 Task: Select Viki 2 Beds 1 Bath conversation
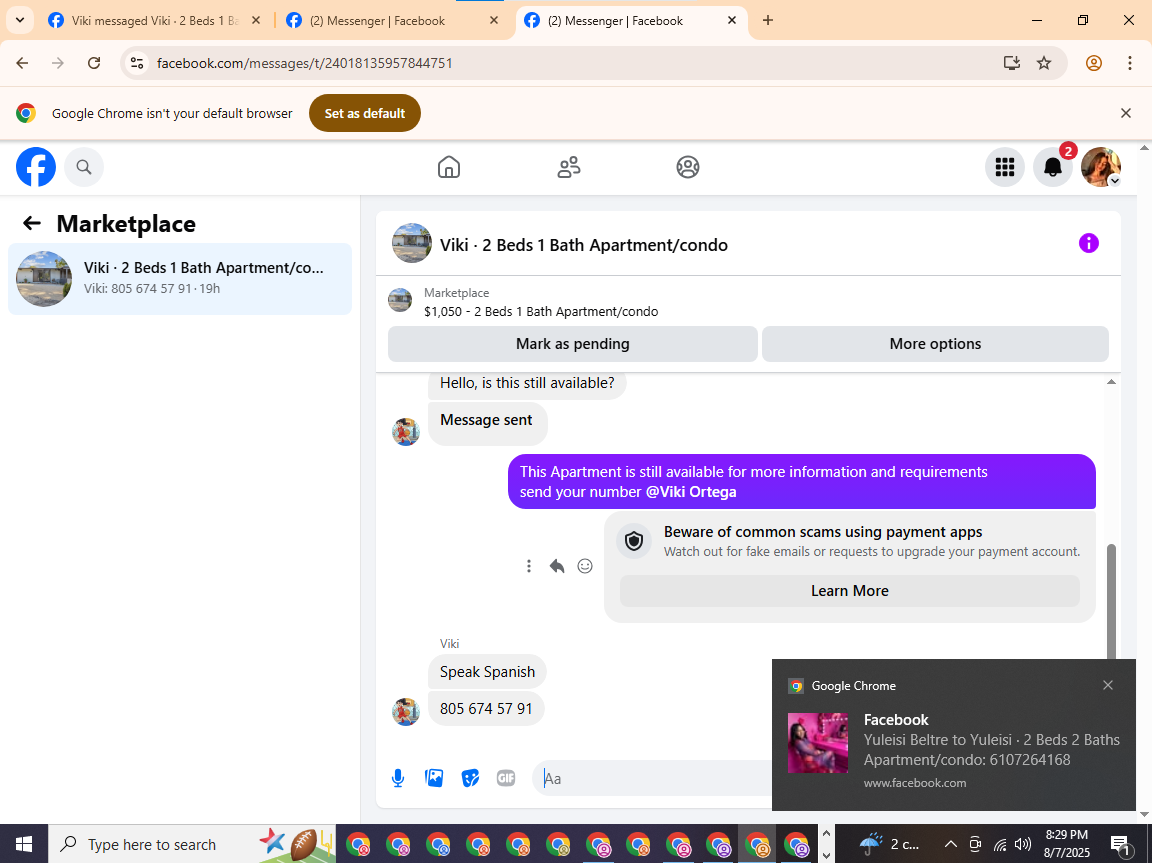[180, 278]
